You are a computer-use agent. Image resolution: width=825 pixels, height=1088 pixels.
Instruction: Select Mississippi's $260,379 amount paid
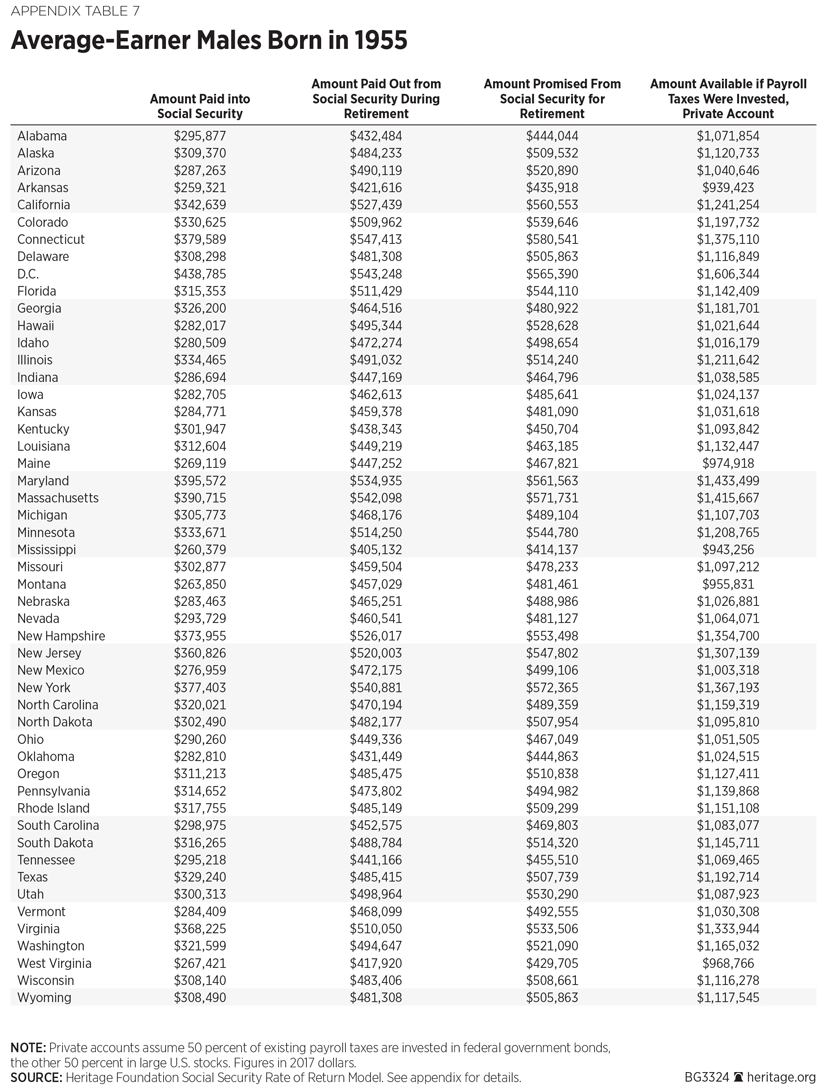click(x=200, y=550)
